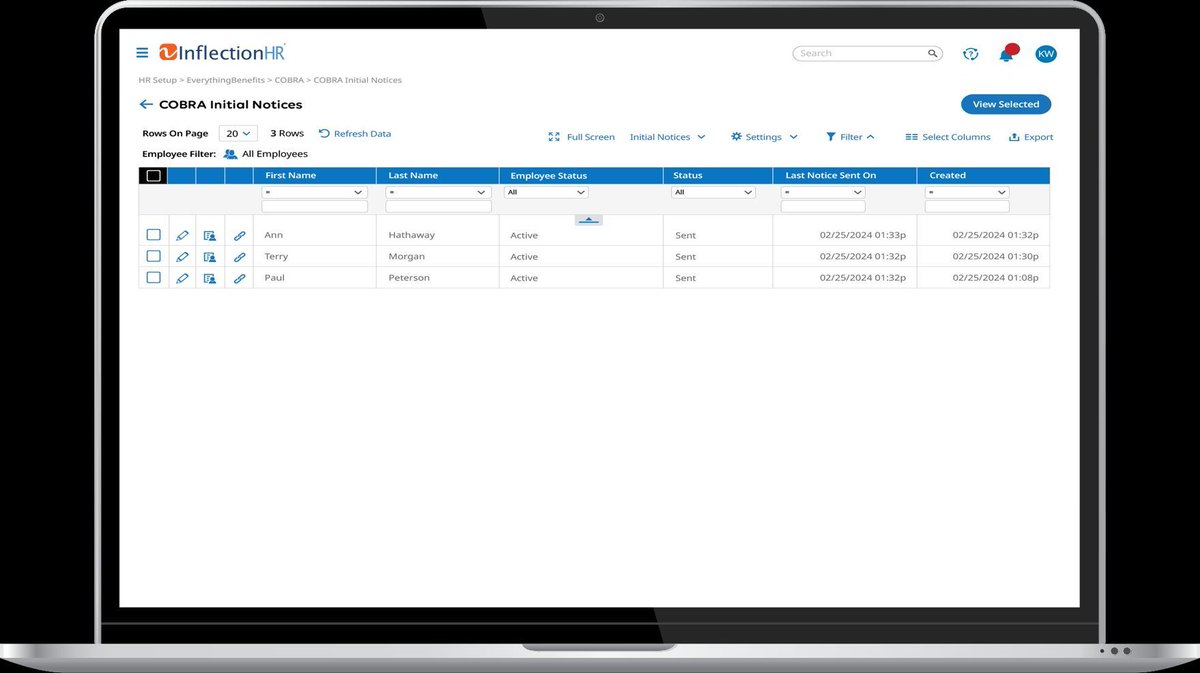
Task: Open Created filter operator dropdown
Action: [967, 192]
